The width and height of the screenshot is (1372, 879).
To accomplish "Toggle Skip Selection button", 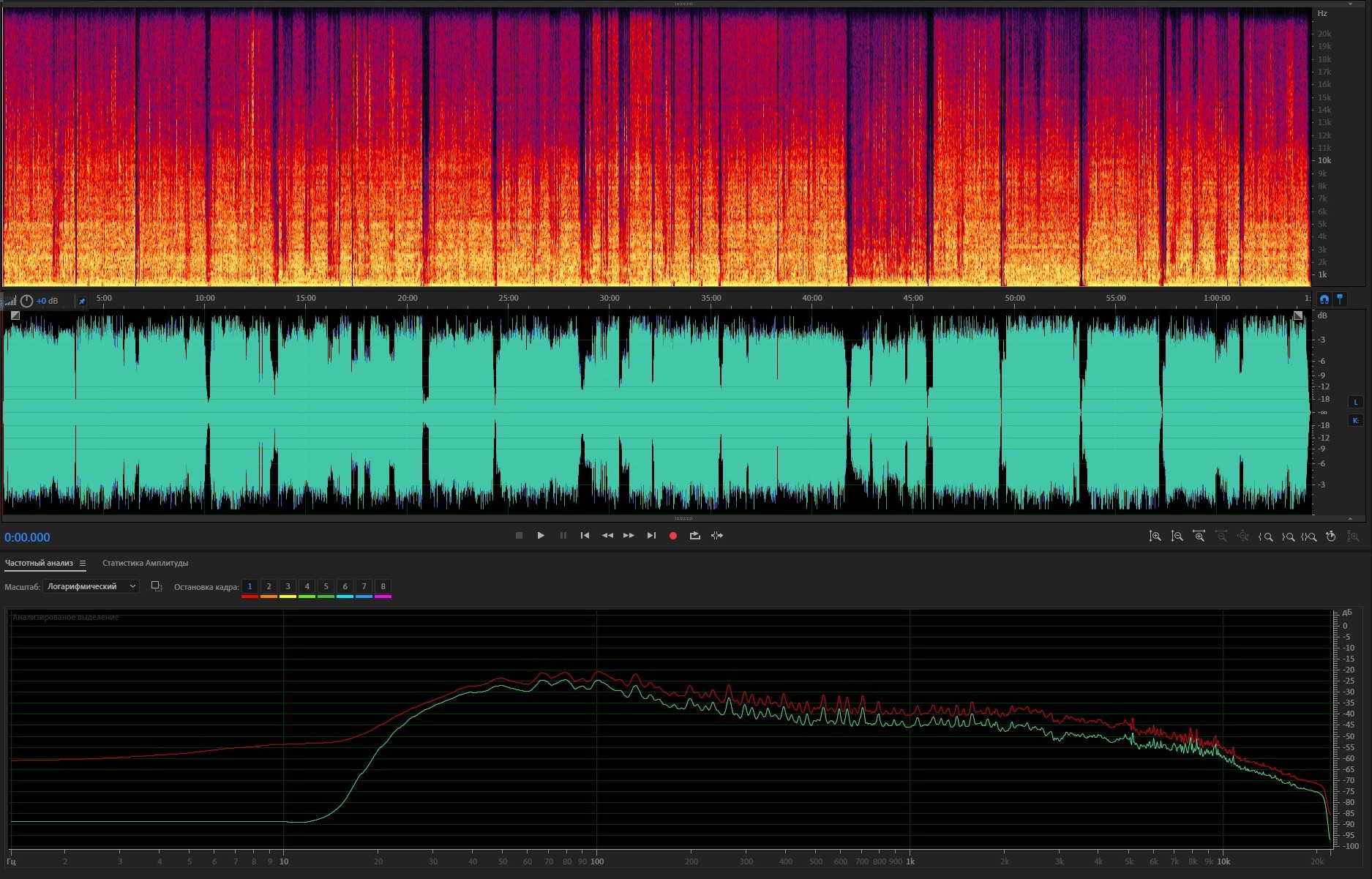I will click(x=717, y=536).
